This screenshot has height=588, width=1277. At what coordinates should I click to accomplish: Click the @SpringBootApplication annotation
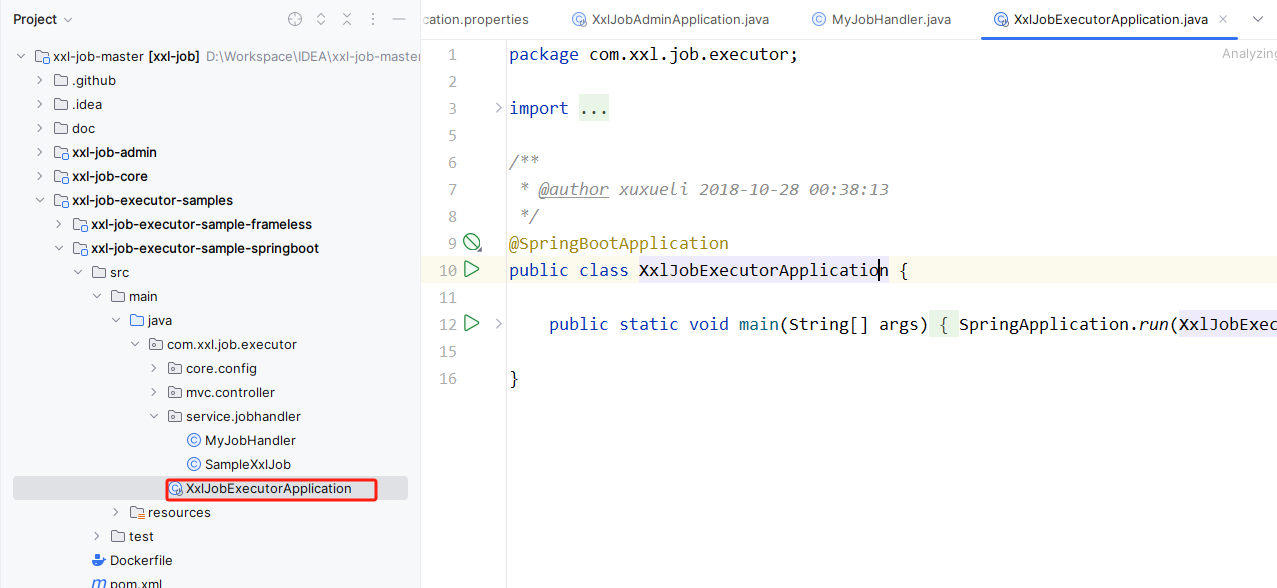click(619, 243)
